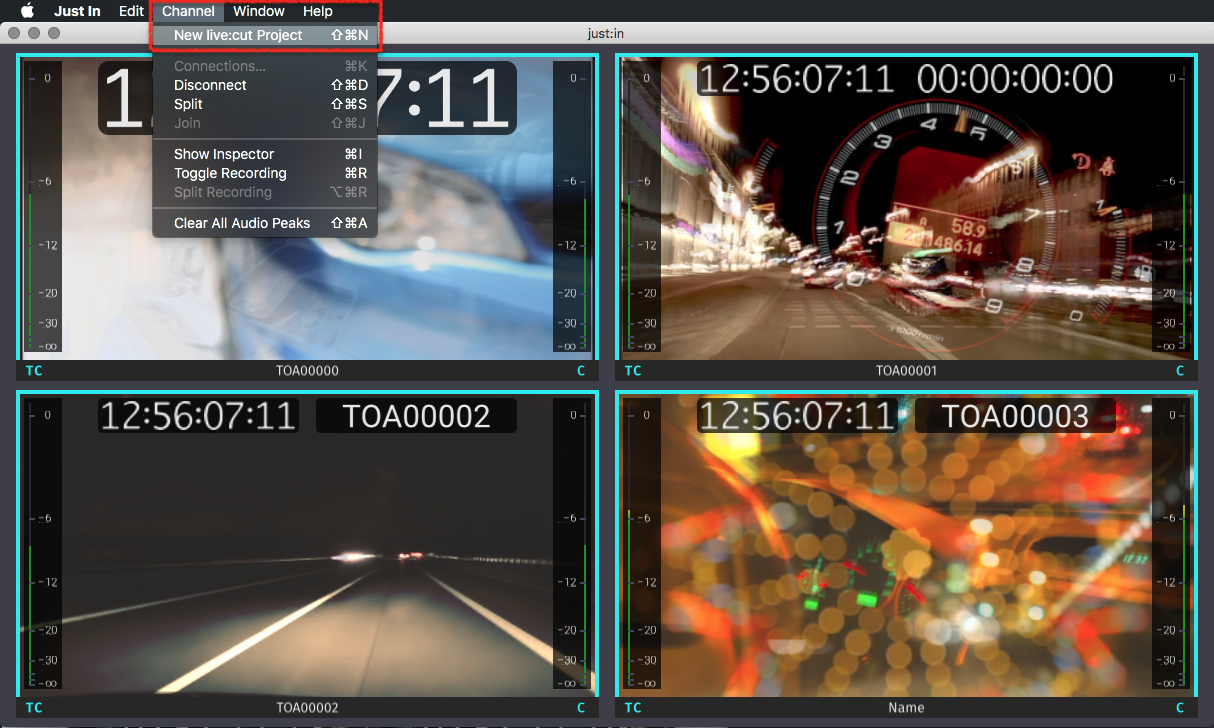Image resolution: width=1214 pixels, height=728 pixels.
Task: Close the open Channel menu
Action: point(188,11)
